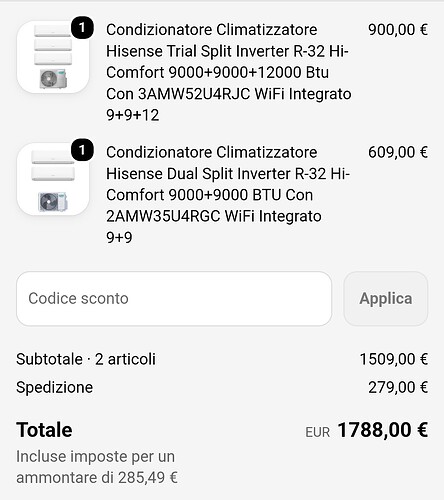
Task: Click the Totale label
Action: pyautogui.click(x=44, y=430)
